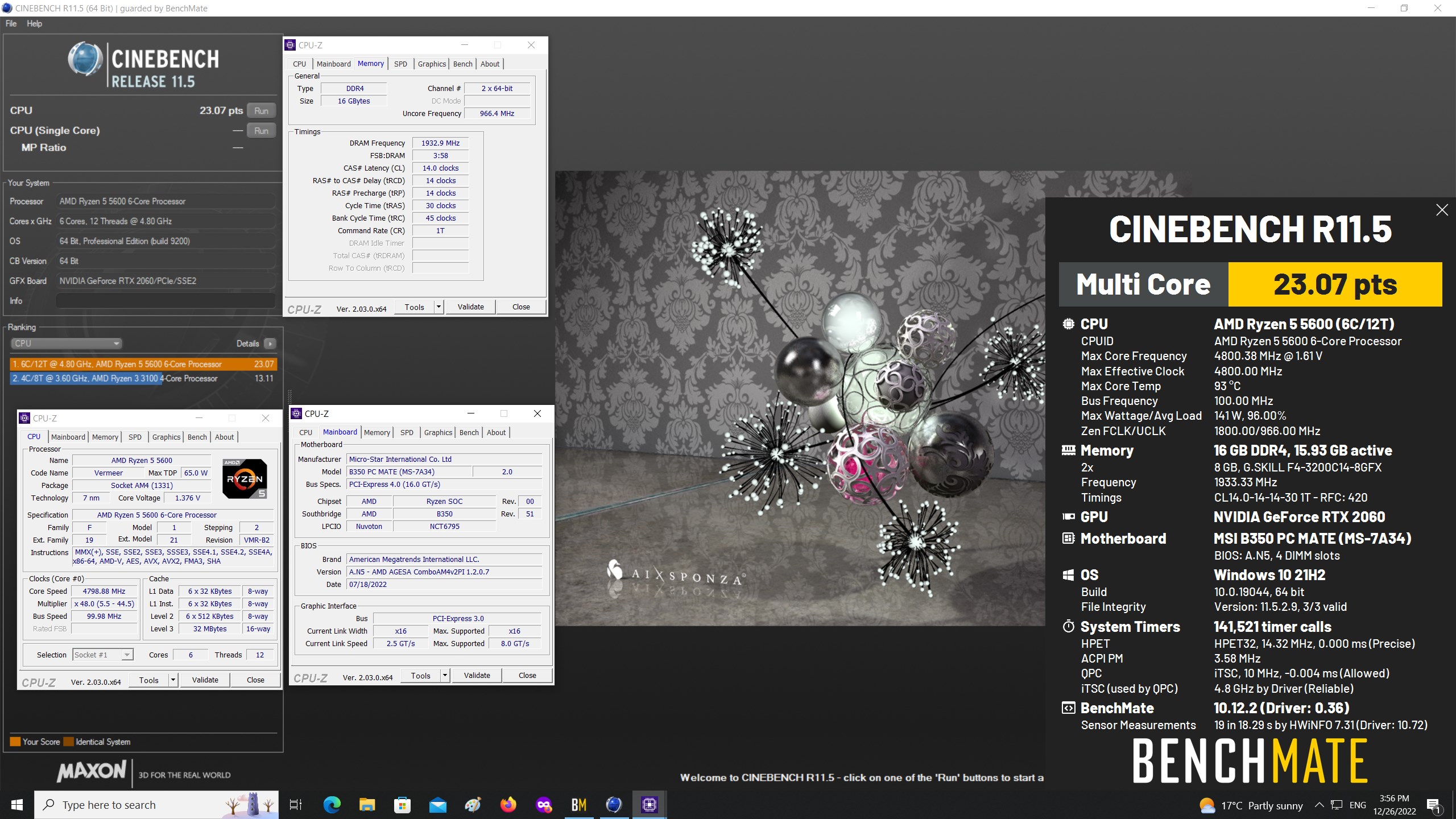Click Tools button in CPU window

149,680
